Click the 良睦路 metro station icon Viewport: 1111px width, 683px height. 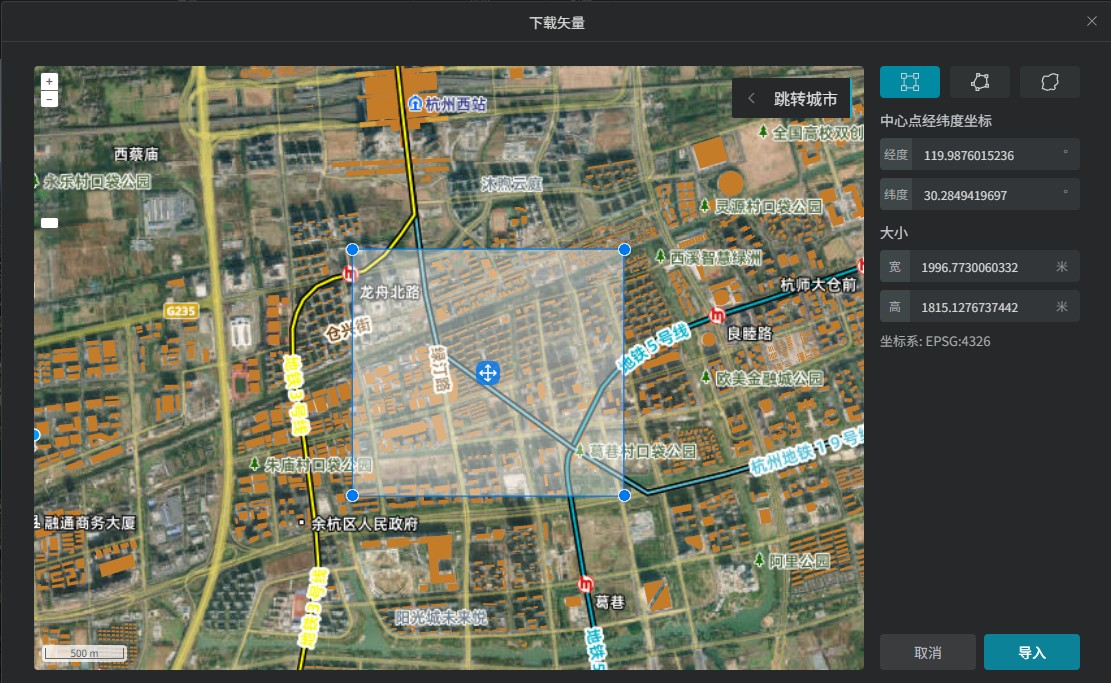tap(716, 316)
